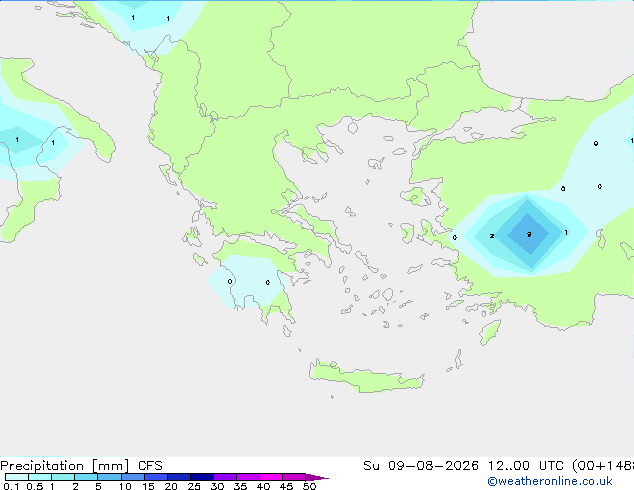Image resolution: width=634 pixels, height=490 pixels.
Task: Click the '1' value over the sea west of Italy
Action: pos(17,139)
